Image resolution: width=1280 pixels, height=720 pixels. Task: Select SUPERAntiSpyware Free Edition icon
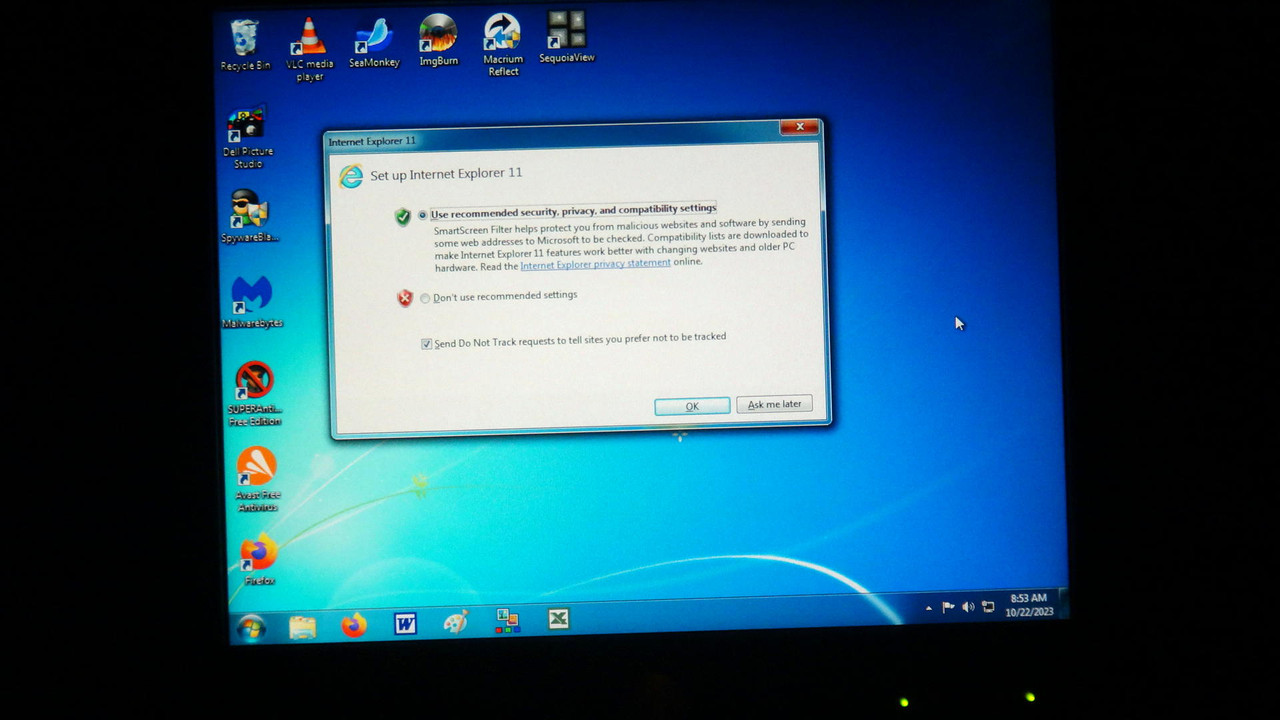tap(254, 394)
